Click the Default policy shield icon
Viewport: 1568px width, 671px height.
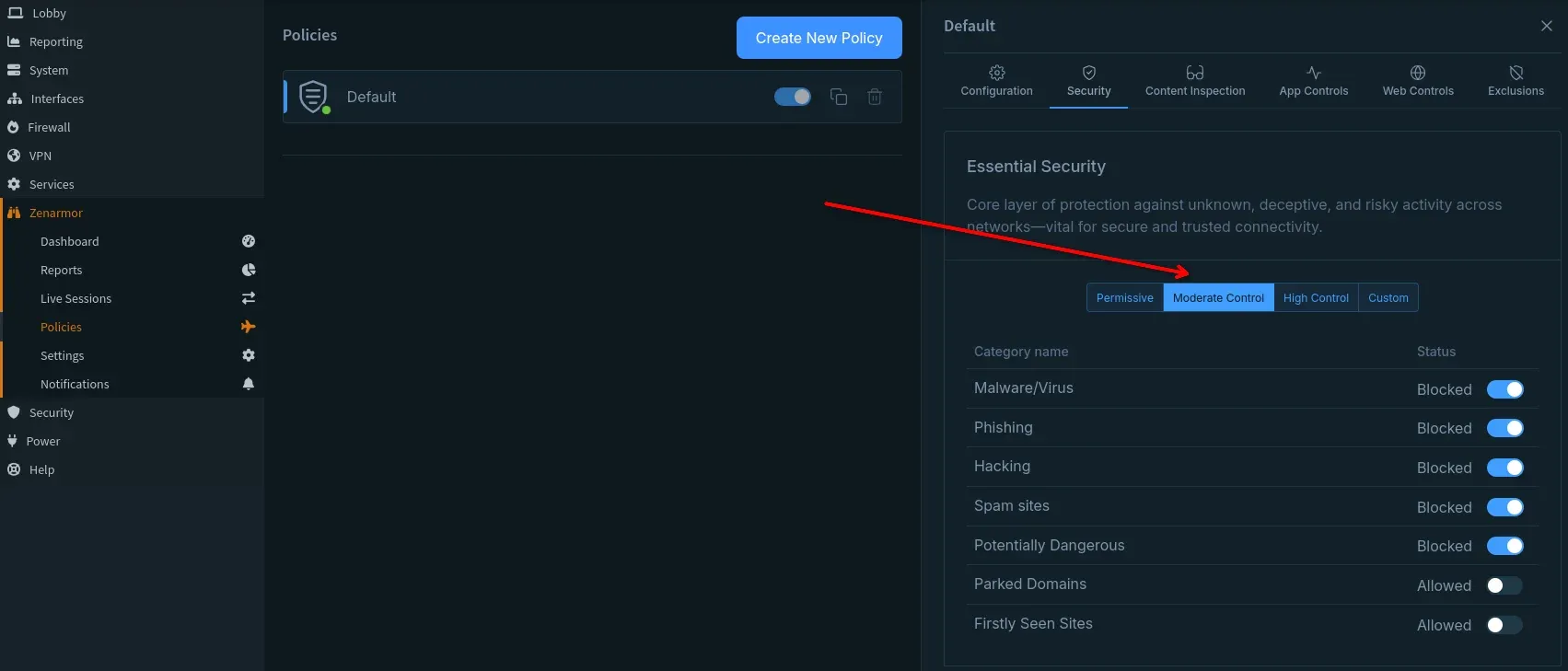click(314, 97)
